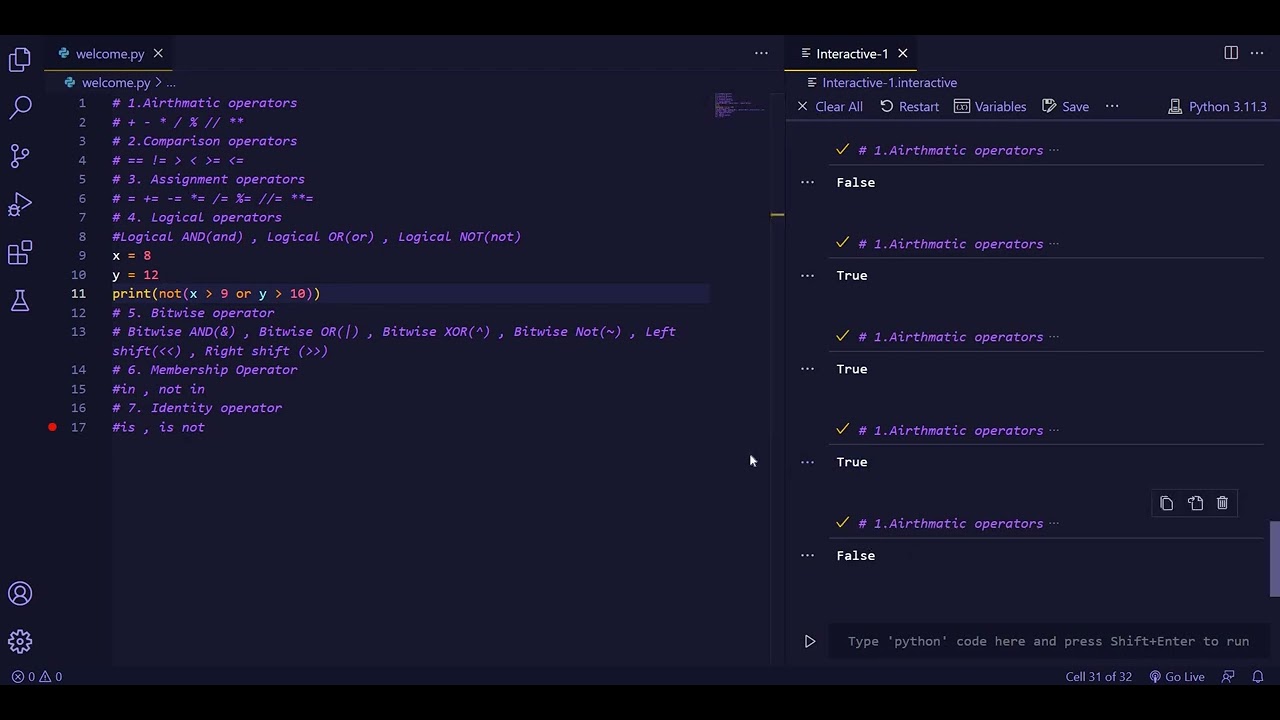1280x720 pixels.
Task: Restart the Python kernel
Action: 909,107
